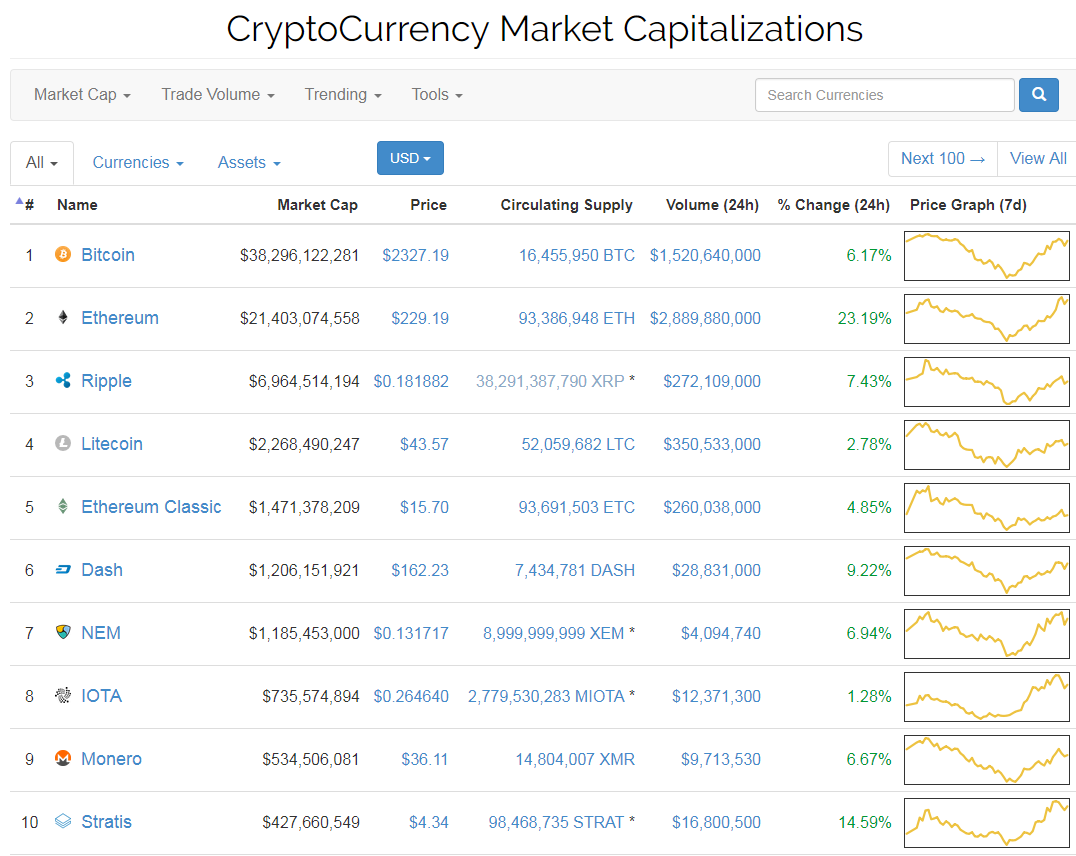Click Bitcoin supply 16,455,950 BTC
This screenshot has height=856, width=1076.
pos(577,255)
